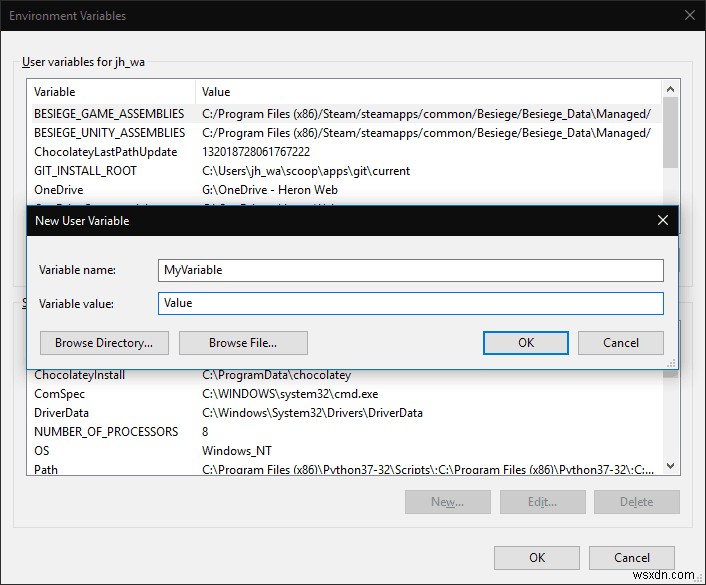Open the Browse Directory dialog
This screenshot has width=706, height=585.
point(104,343)
